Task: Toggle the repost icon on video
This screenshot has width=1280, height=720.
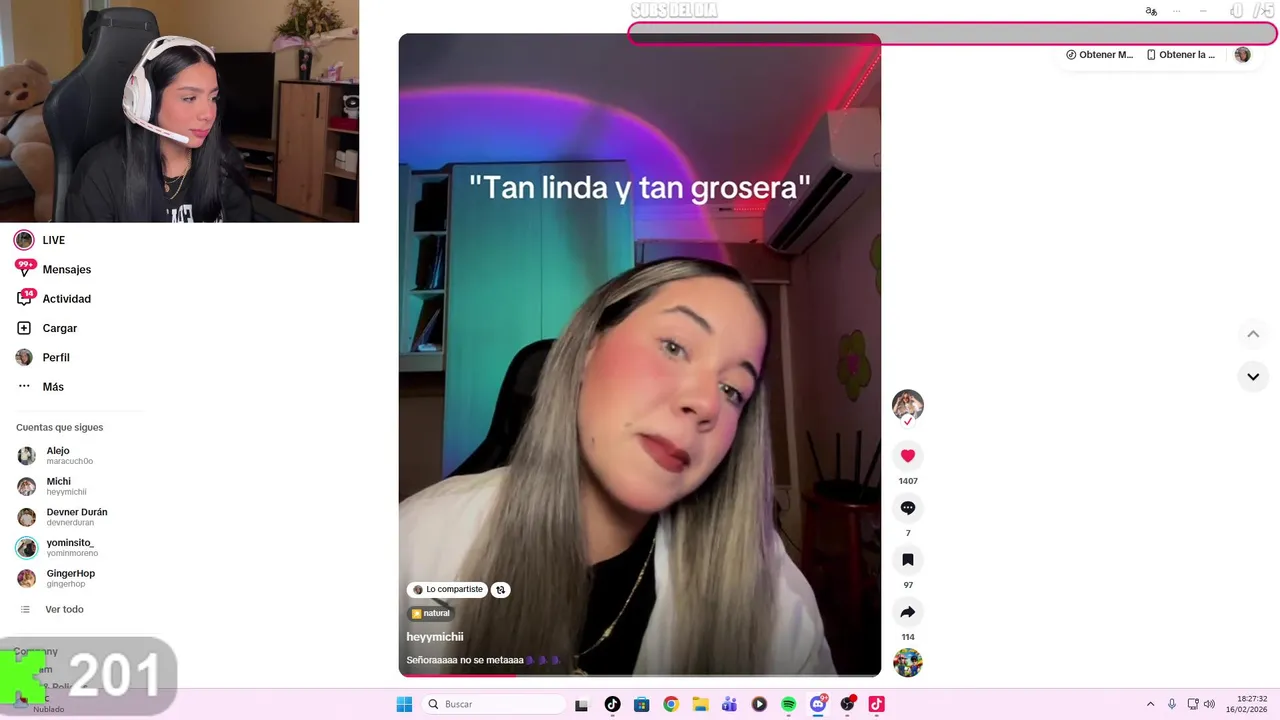Action: (x=501, y=590)
